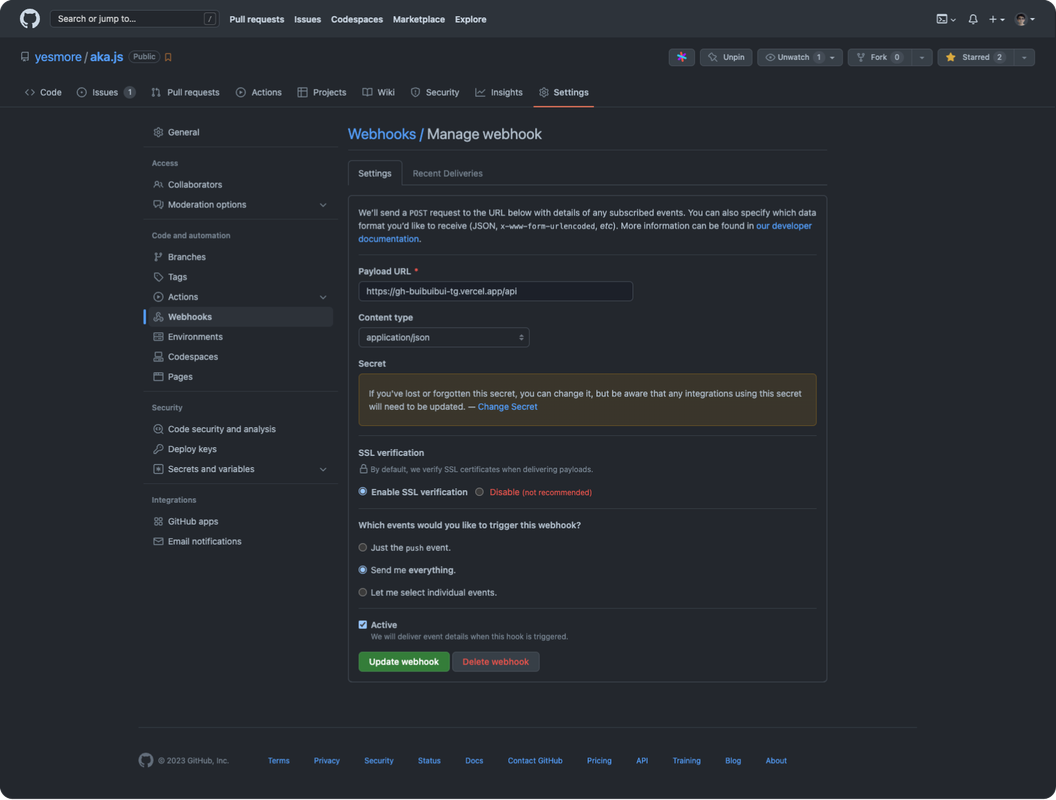Open Fork options dropdown arrow
This screenshot has width=1056, height=800.
coord(922,57)
